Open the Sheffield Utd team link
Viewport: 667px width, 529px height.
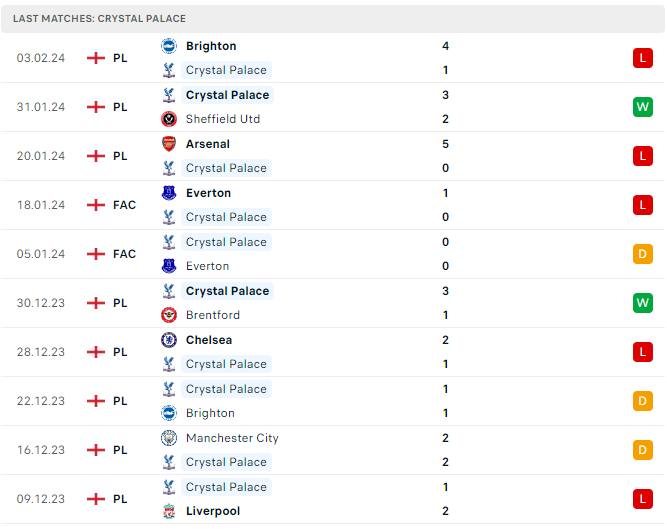point(223,119)
